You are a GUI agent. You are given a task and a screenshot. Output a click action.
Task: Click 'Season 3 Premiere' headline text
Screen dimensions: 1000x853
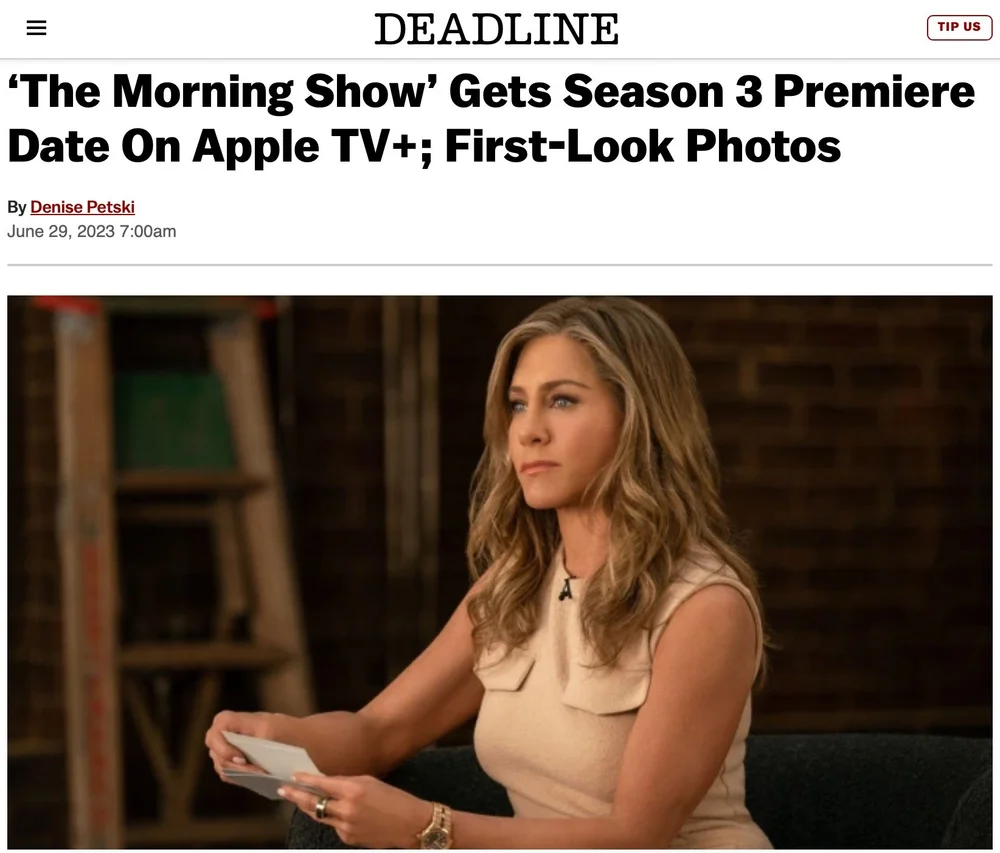(768, 91)
